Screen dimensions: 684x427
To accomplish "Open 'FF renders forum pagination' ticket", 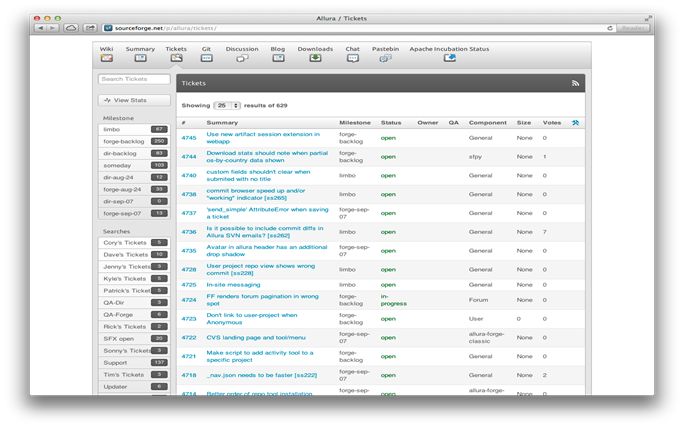I will [262, 300].
